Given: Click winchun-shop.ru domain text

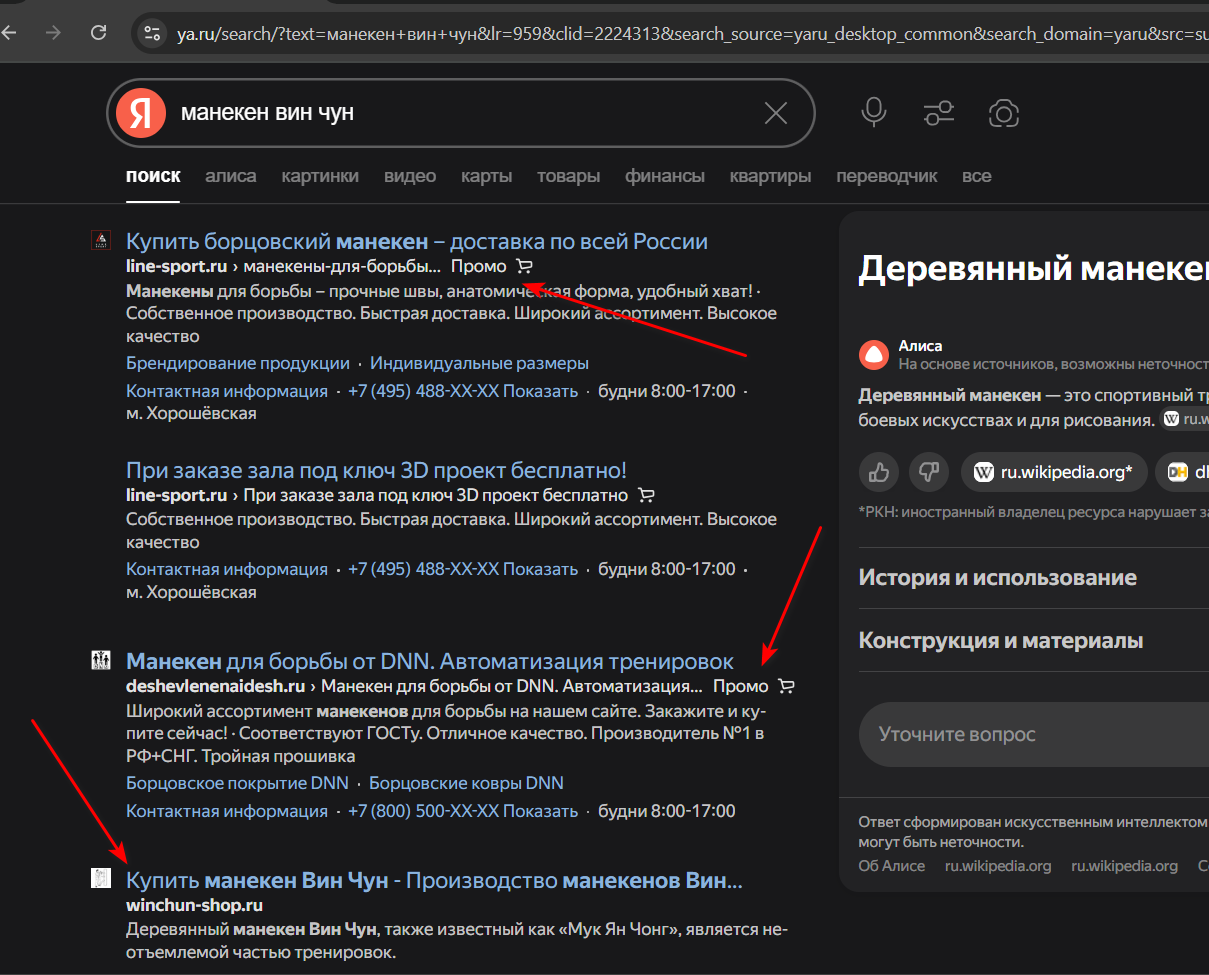Looking at the screenshot, I should (195, 905).
